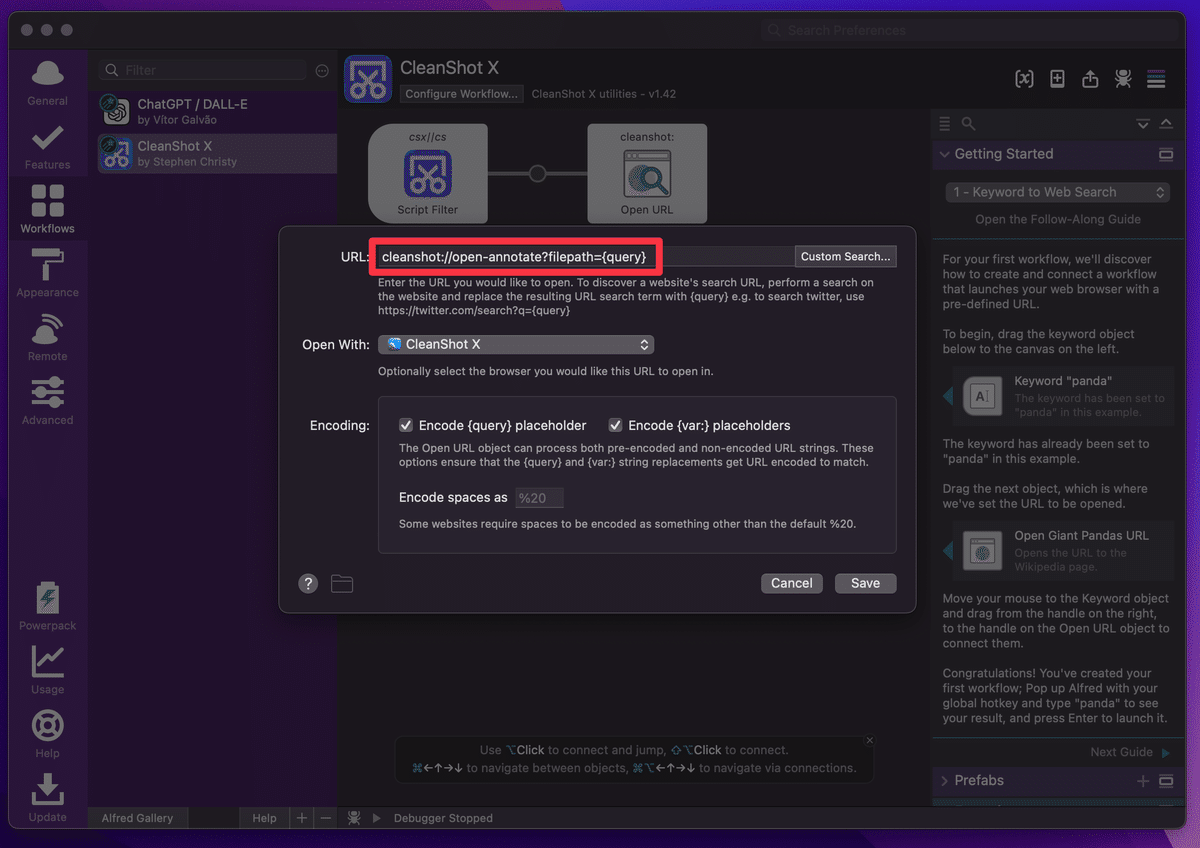The image size is (1200, 848).
Task: Open the Open With CleanShot X dropdown
Action: tap(516, 344)
